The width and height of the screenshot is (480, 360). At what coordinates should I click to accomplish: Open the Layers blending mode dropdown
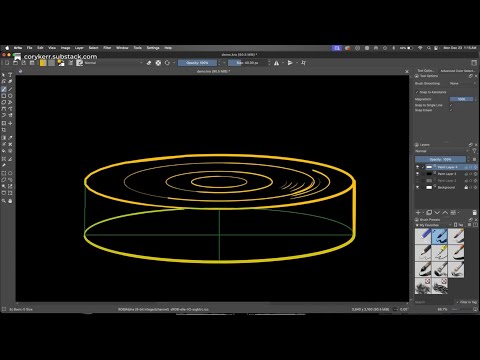[442, 151]
